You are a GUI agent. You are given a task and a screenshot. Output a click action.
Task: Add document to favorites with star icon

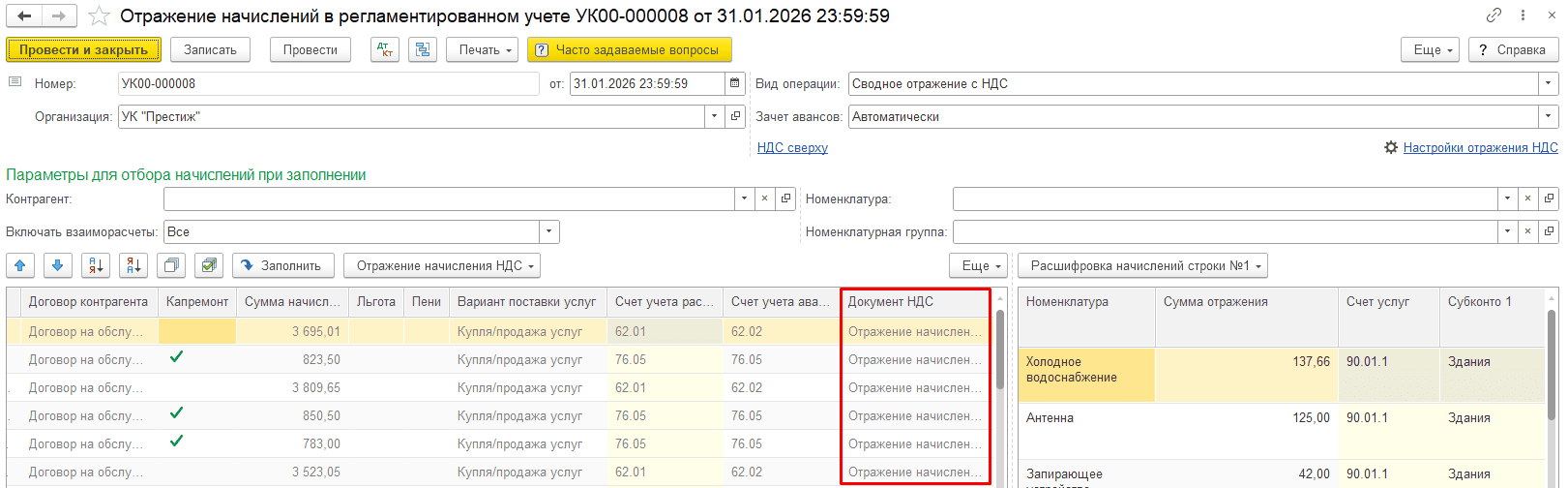(99, 16)
